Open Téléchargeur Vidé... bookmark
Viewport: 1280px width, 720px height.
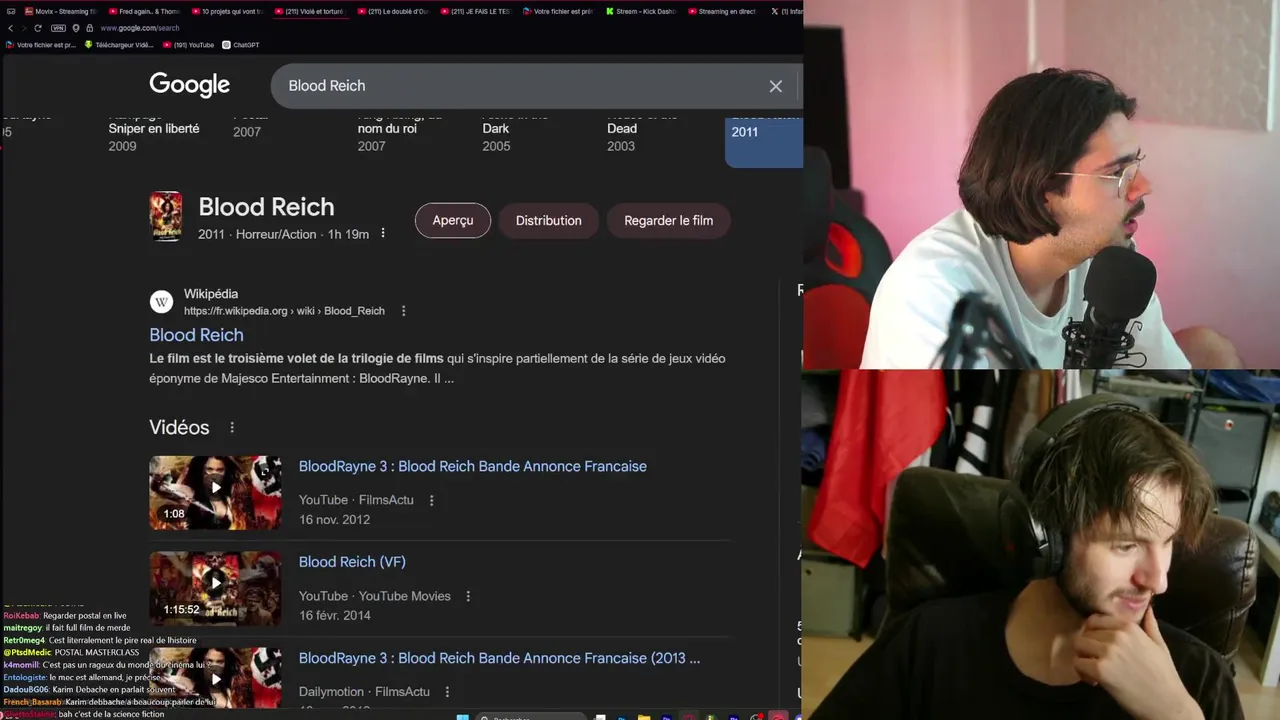pos(119,45)
